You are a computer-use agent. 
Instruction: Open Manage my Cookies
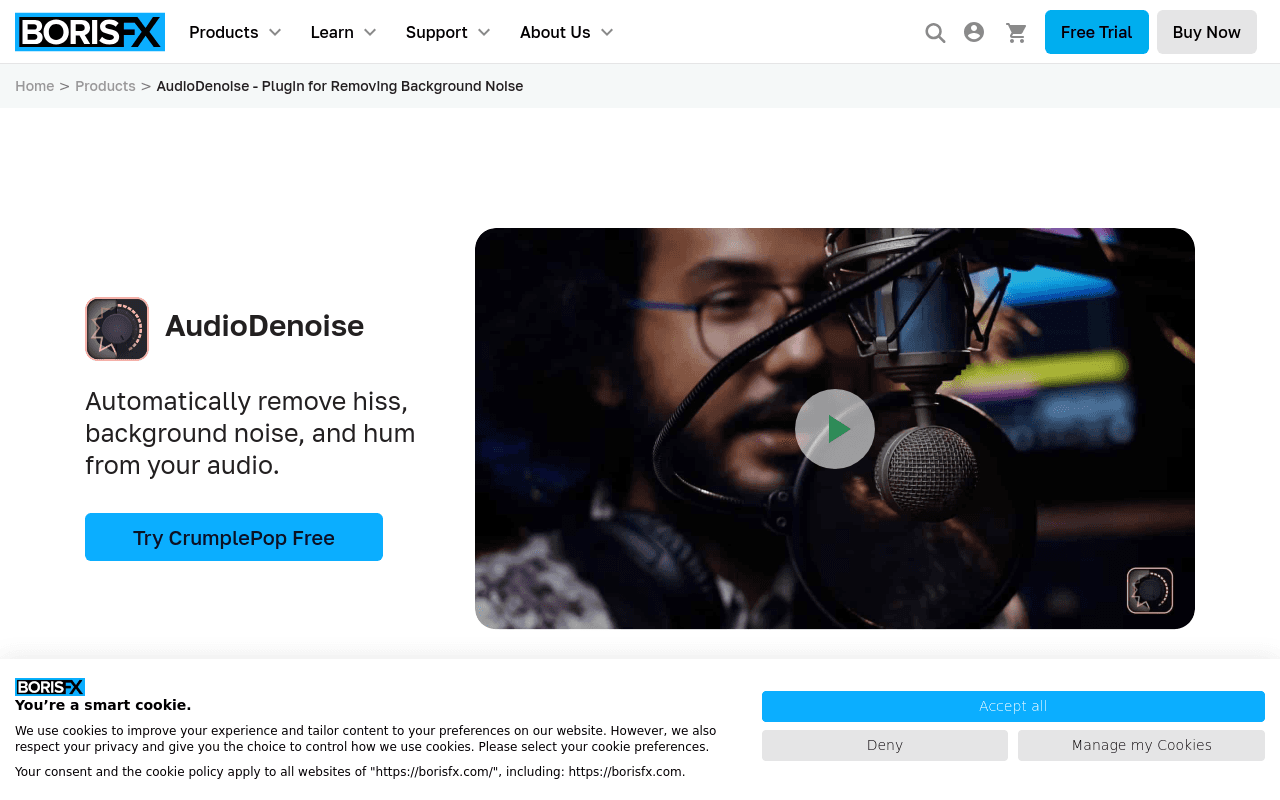pos(1142,745)
